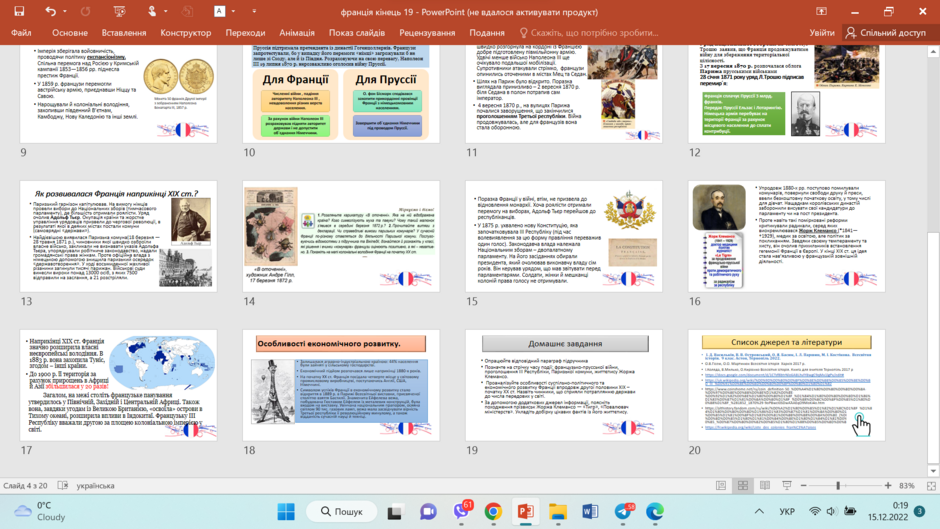Click the Увійти sign-in button
The width and height of the screenshot is (940, 529).
[821, 33]
